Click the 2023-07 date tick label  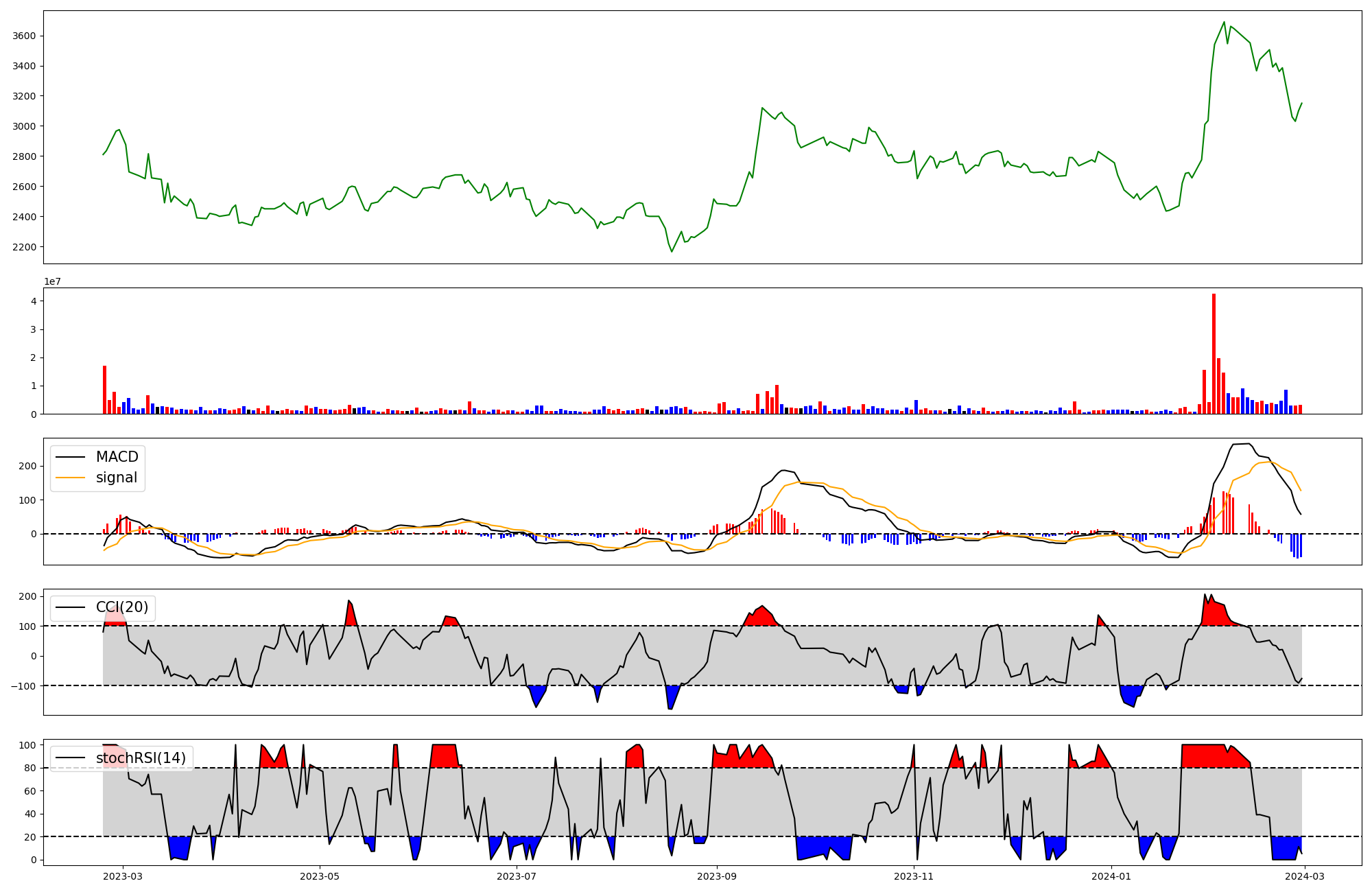(516, 876)
